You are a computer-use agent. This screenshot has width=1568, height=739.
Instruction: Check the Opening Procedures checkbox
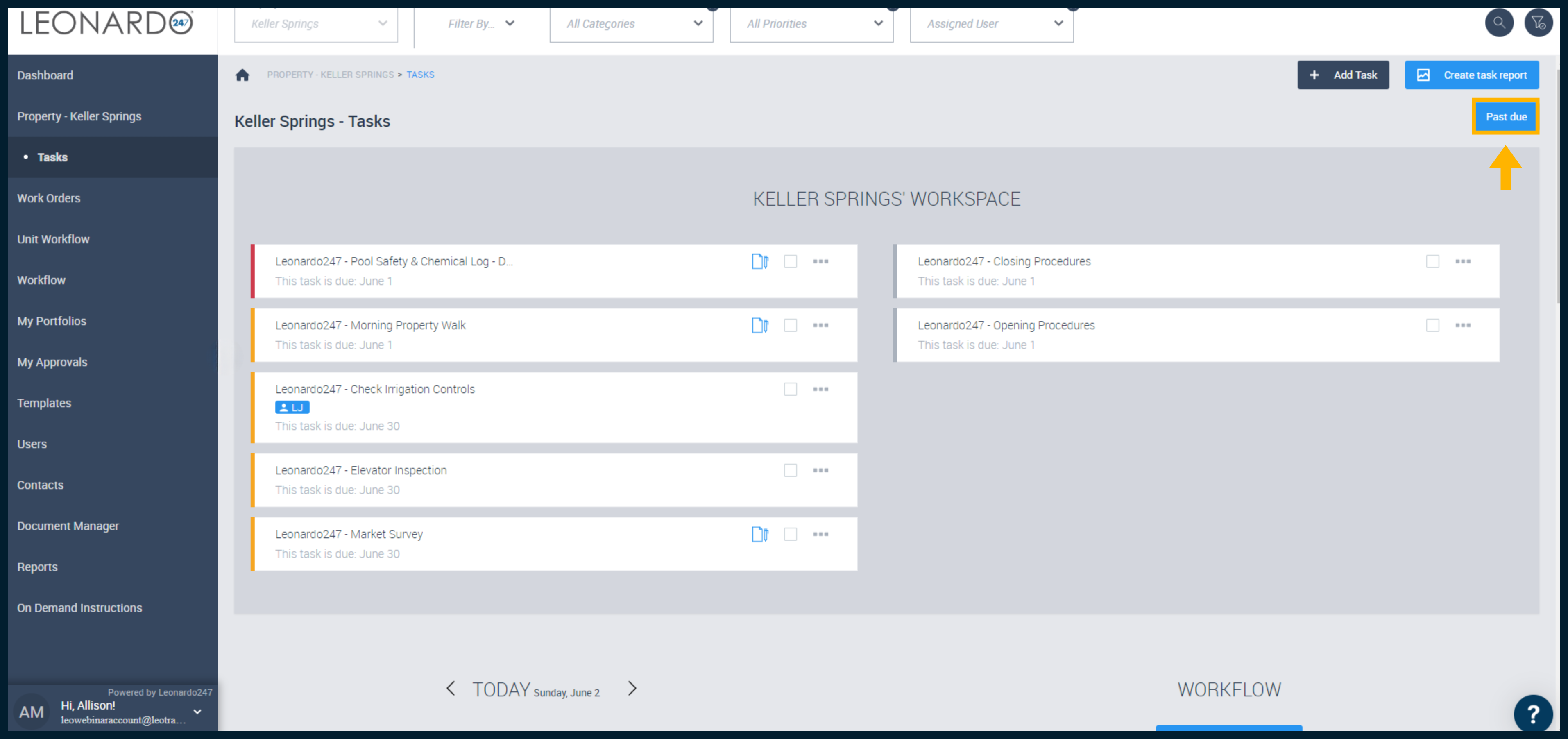click(x=1432, y=325)
